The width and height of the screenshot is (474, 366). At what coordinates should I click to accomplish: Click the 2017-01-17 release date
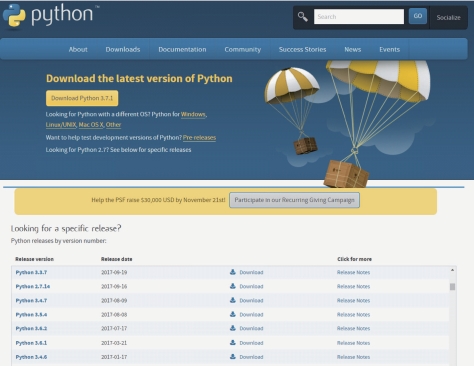pyautogui.click(x=114, y=357)
